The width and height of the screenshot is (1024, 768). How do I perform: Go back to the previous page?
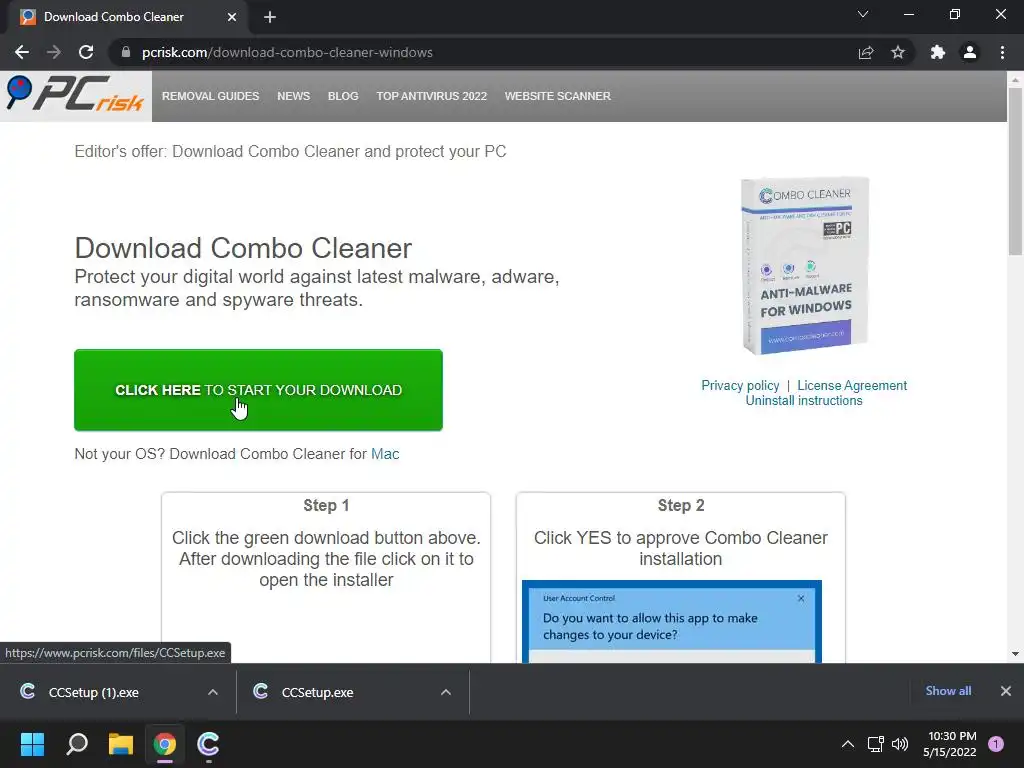pos(22,52)
